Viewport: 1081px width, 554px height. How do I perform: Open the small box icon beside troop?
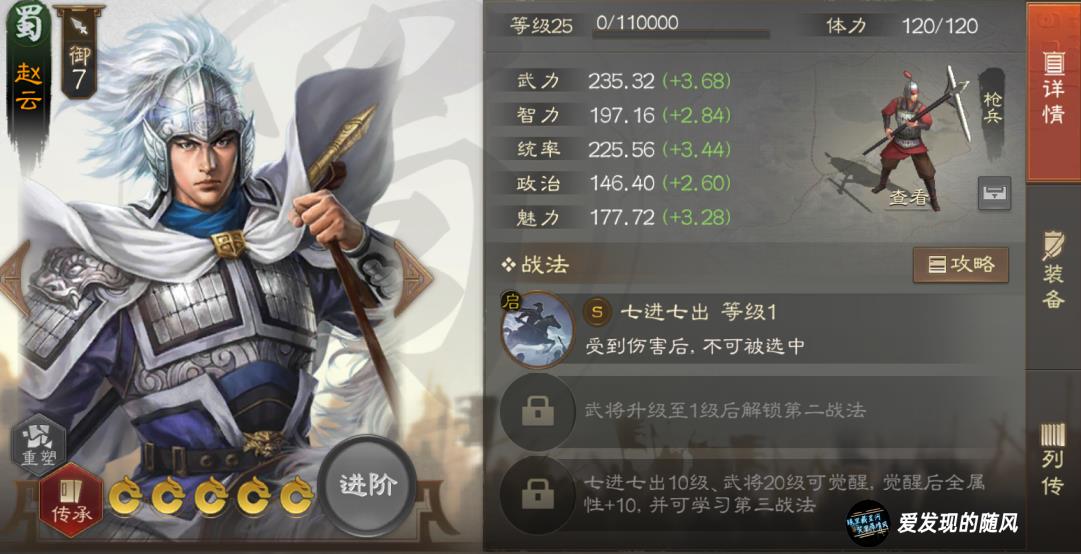point(994,193)
